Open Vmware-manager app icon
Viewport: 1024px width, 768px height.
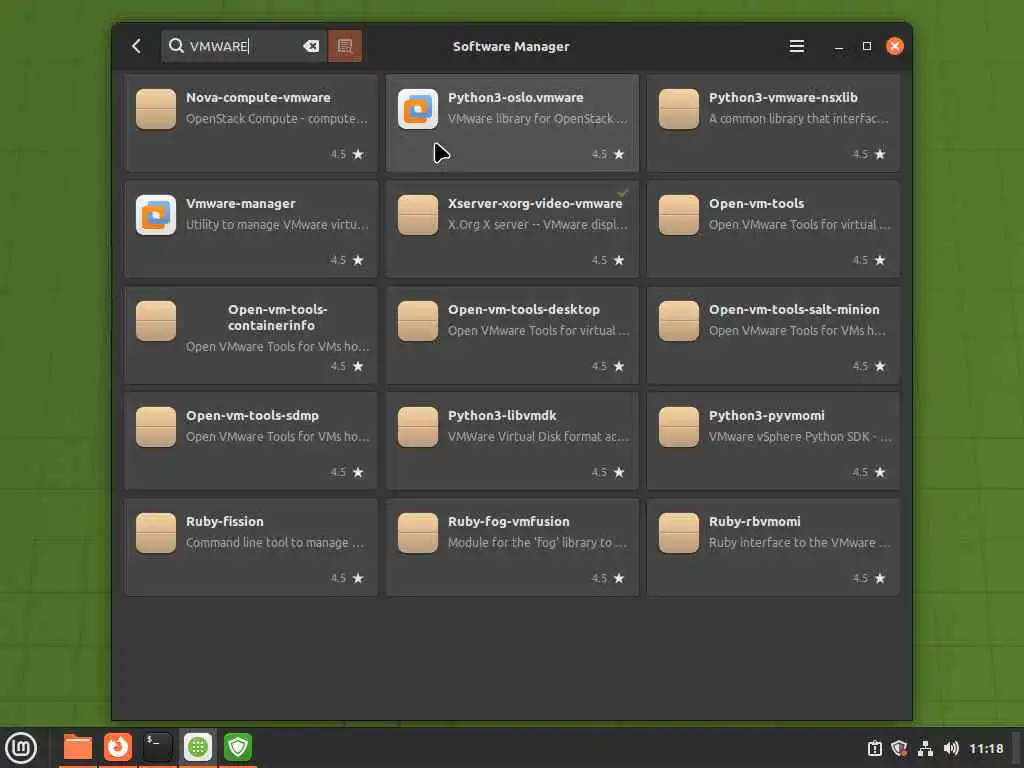[155, 215]
